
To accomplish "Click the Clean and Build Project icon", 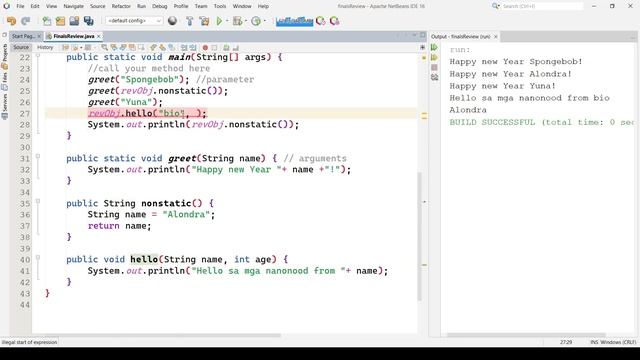I will point(204,21).
